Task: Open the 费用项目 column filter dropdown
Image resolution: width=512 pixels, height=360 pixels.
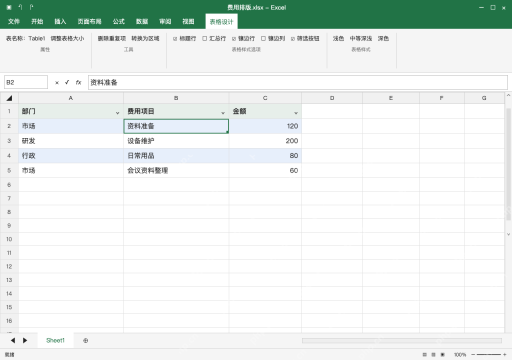Action: click(223, 113)
